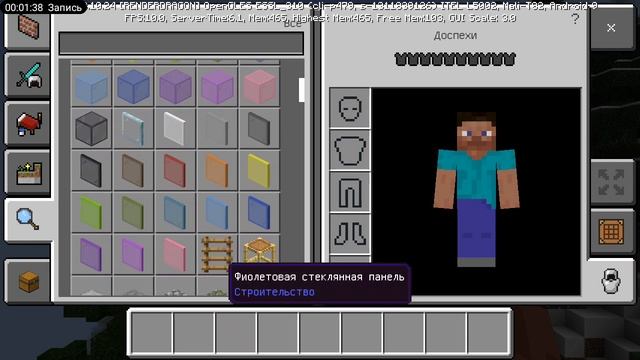
Task: Close the inventory with the X button
Action: [x=611, y=28]
